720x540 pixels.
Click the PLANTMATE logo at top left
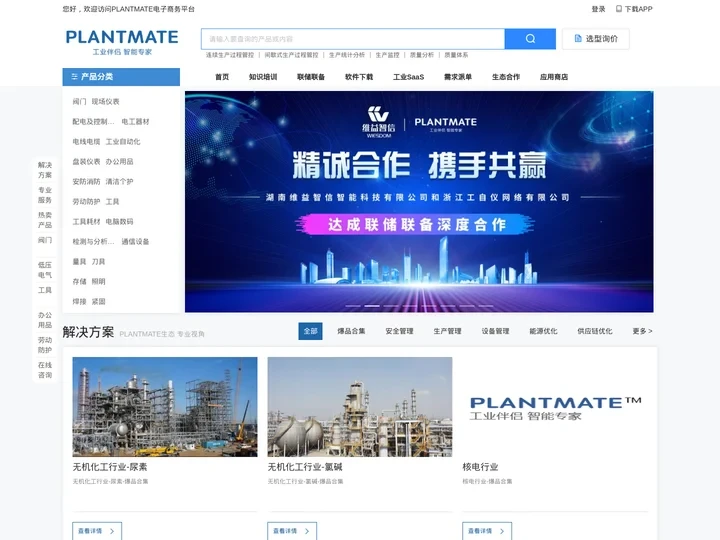pos(122,42)
